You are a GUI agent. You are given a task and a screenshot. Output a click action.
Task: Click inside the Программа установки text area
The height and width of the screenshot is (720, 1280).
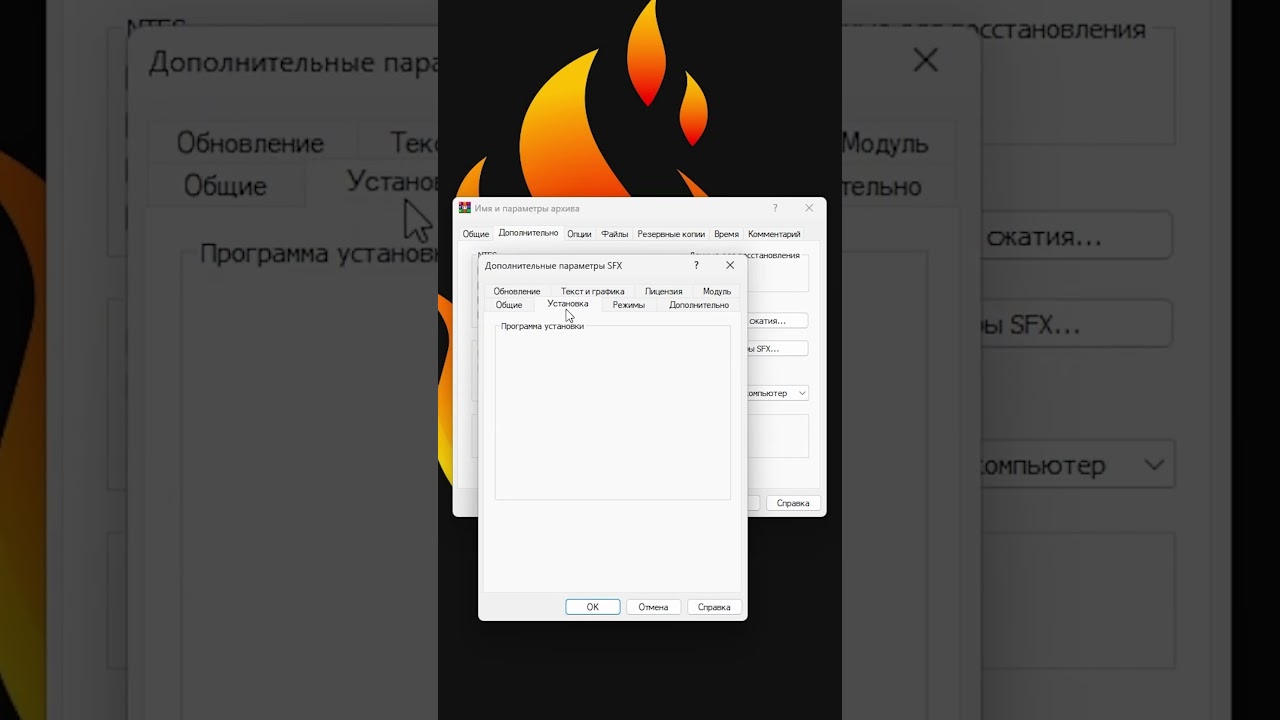612,415
